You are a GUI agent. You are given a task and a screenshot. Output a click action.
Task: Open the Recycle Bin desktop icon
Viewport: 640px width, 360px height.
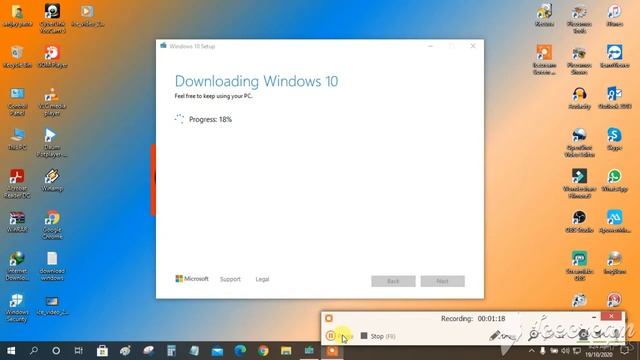[x=17, y=57]
